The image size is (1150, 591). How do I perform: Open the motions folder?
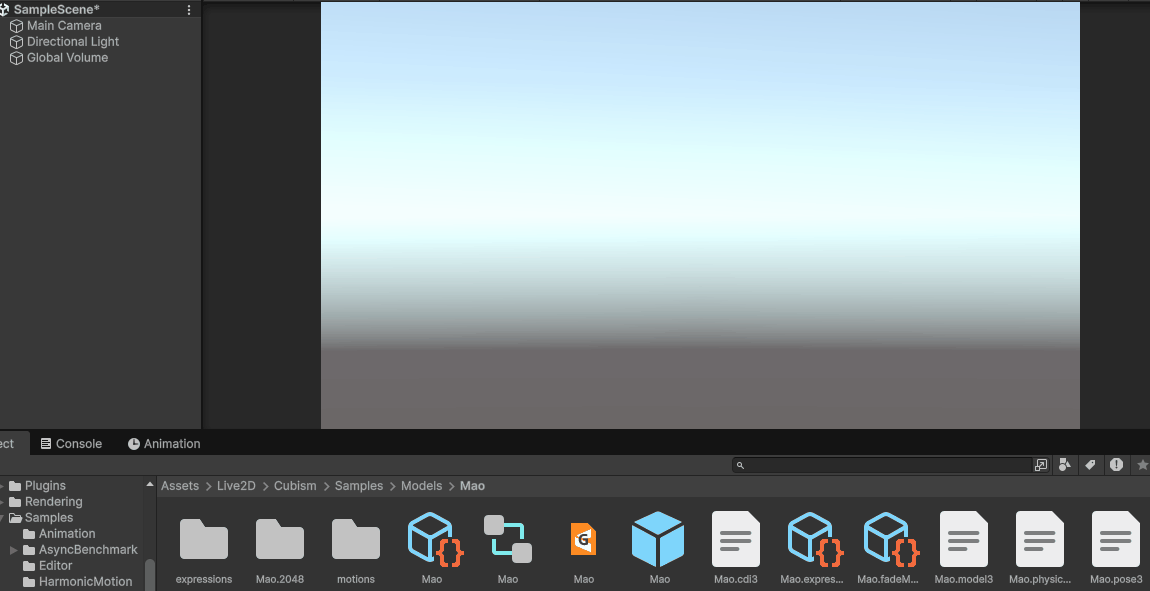tap(356, 540)
